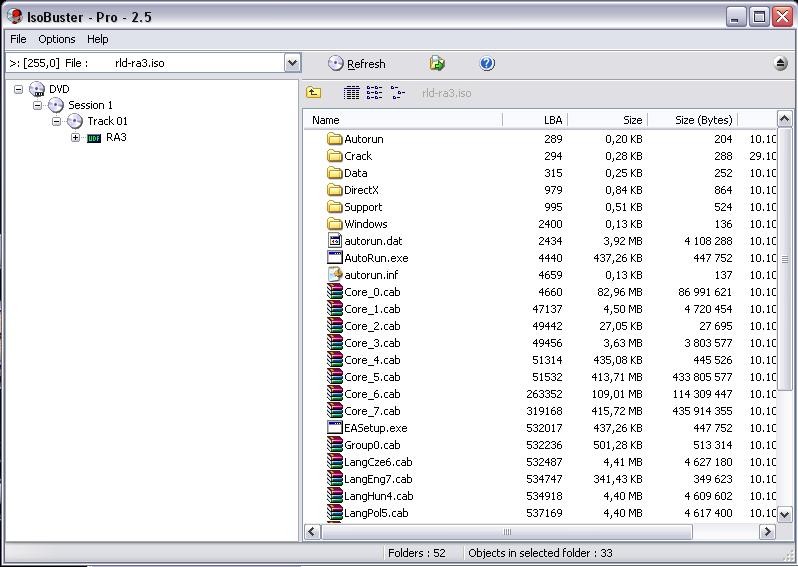The width and height of the screenshot is (798, 567).
Task: Click the vertical scrollbar up arrow
Action: [784, 119]
